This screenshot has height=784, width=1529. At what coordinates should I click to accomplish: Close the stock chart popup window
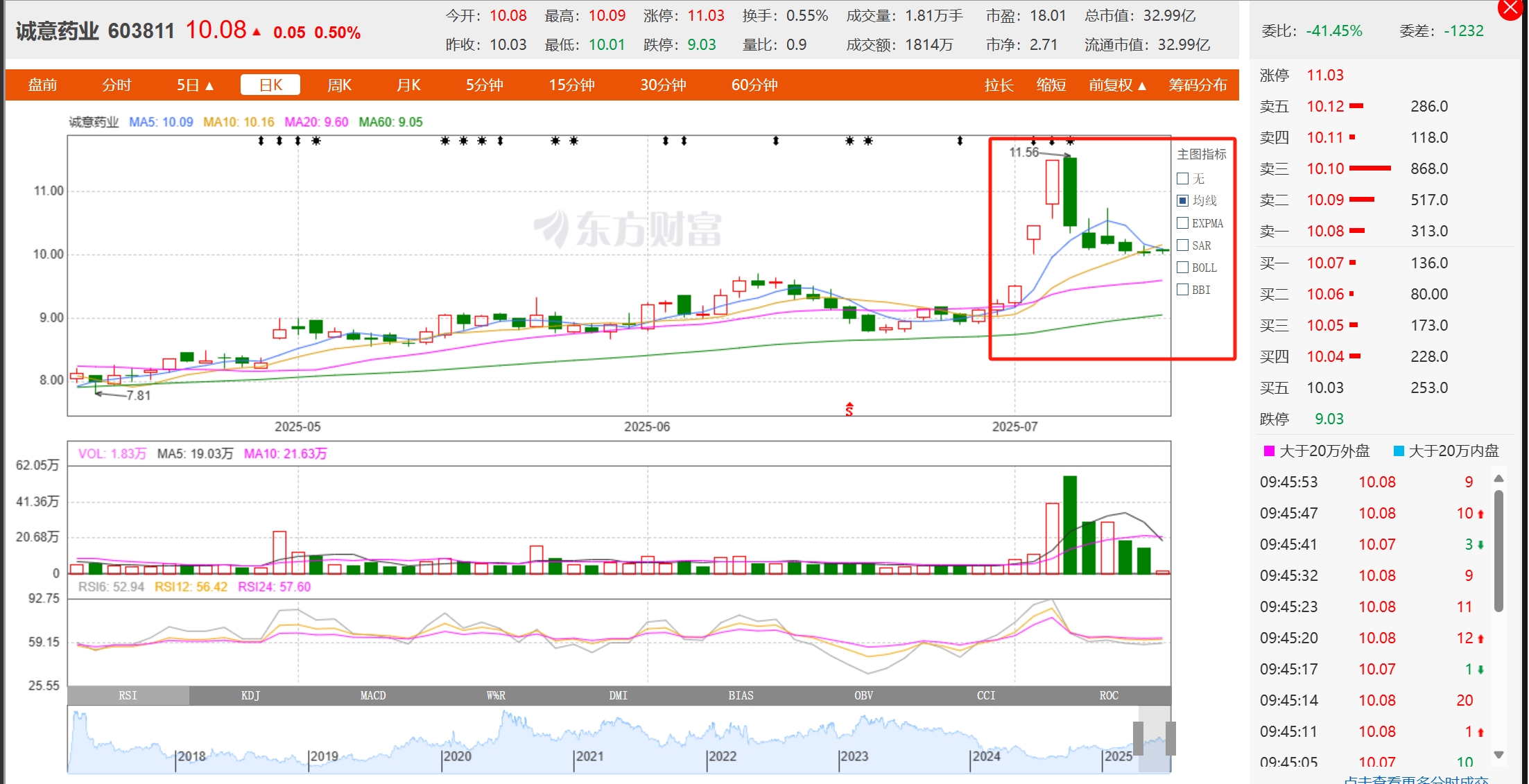click(1510, 9)
